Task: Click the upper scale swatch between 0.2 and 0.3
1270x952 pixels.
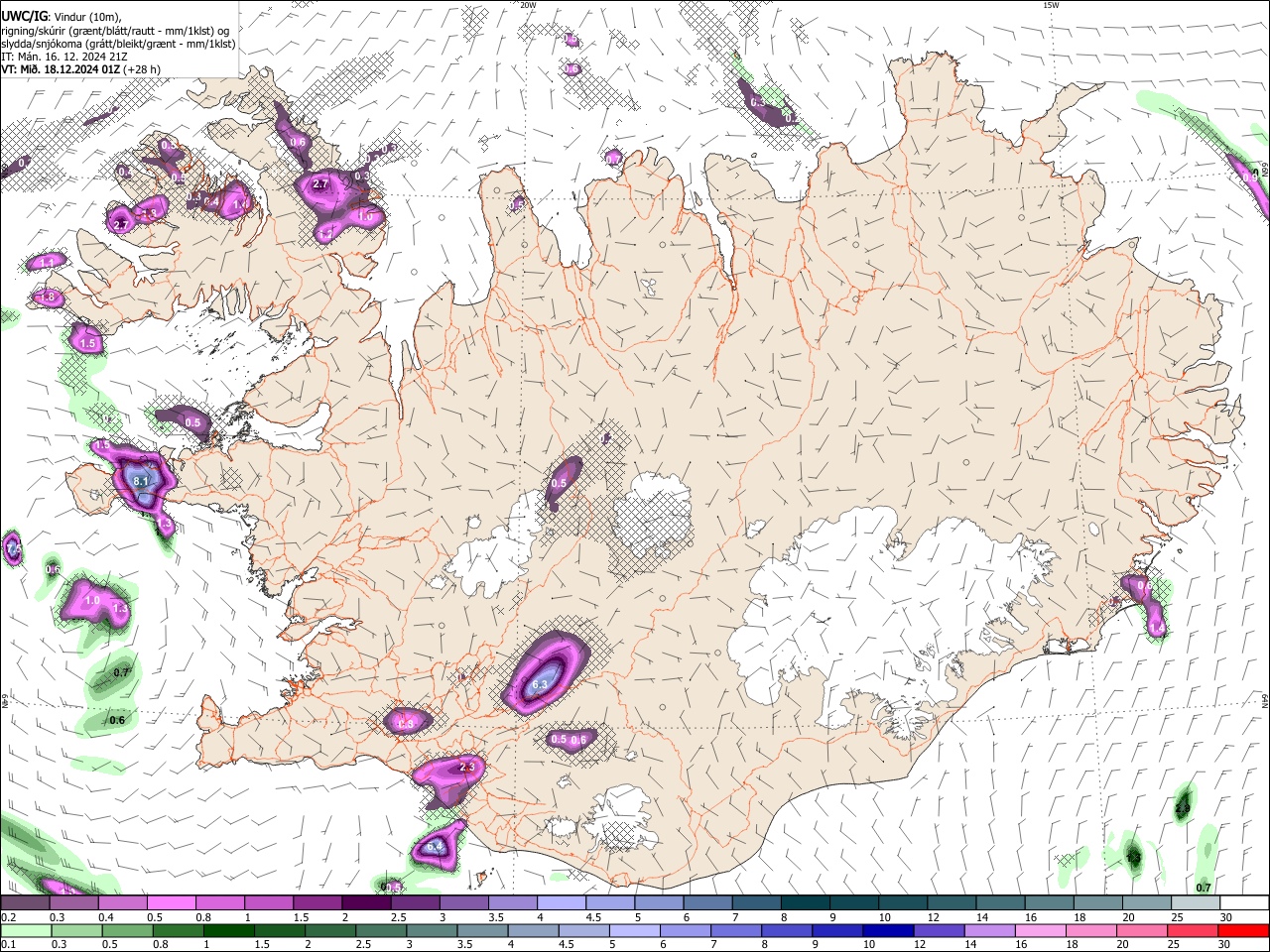Action: click(25, 903)
